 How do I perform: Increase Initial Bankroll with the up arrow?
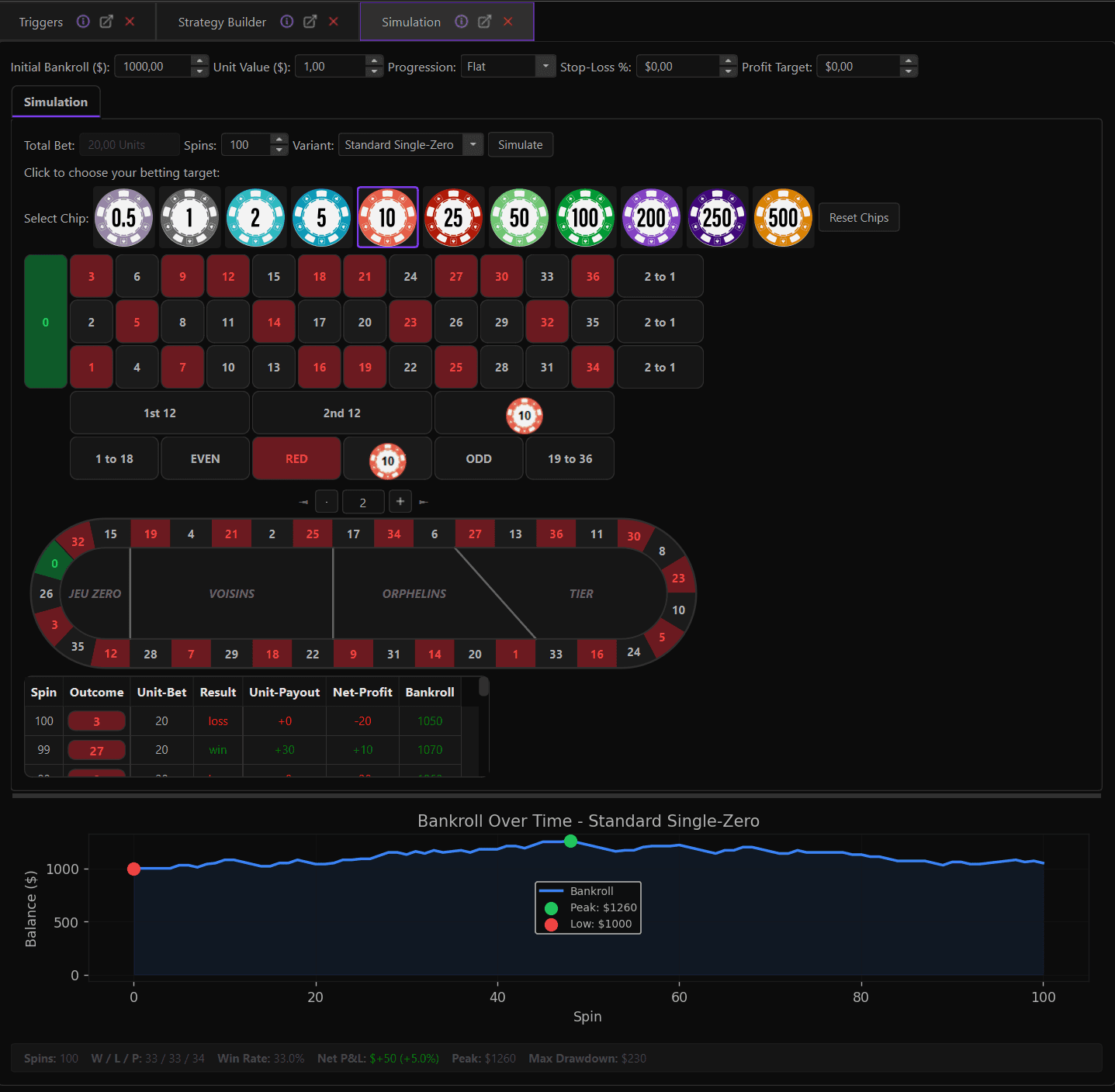pos(199,61)
